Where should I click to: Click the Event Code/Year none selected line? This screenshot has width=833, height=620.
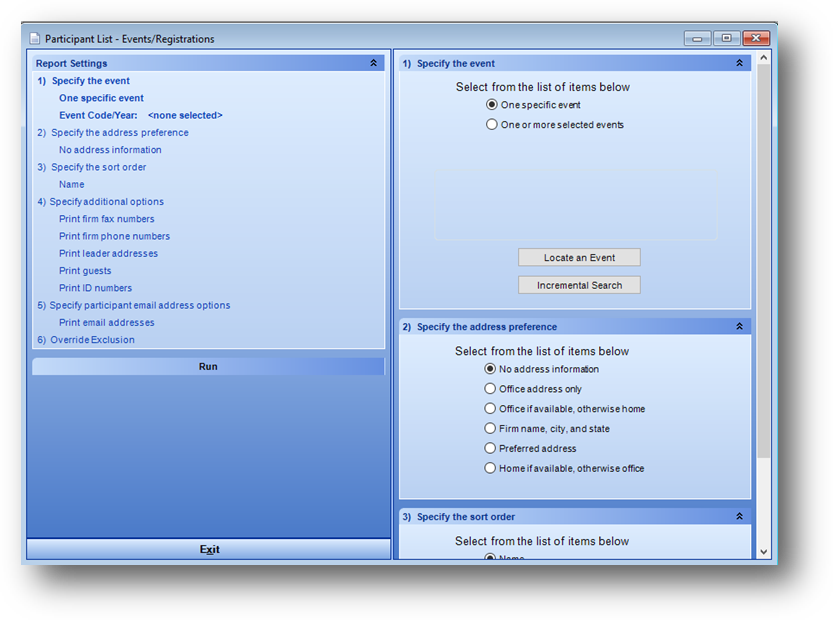[x=140, y=115]
